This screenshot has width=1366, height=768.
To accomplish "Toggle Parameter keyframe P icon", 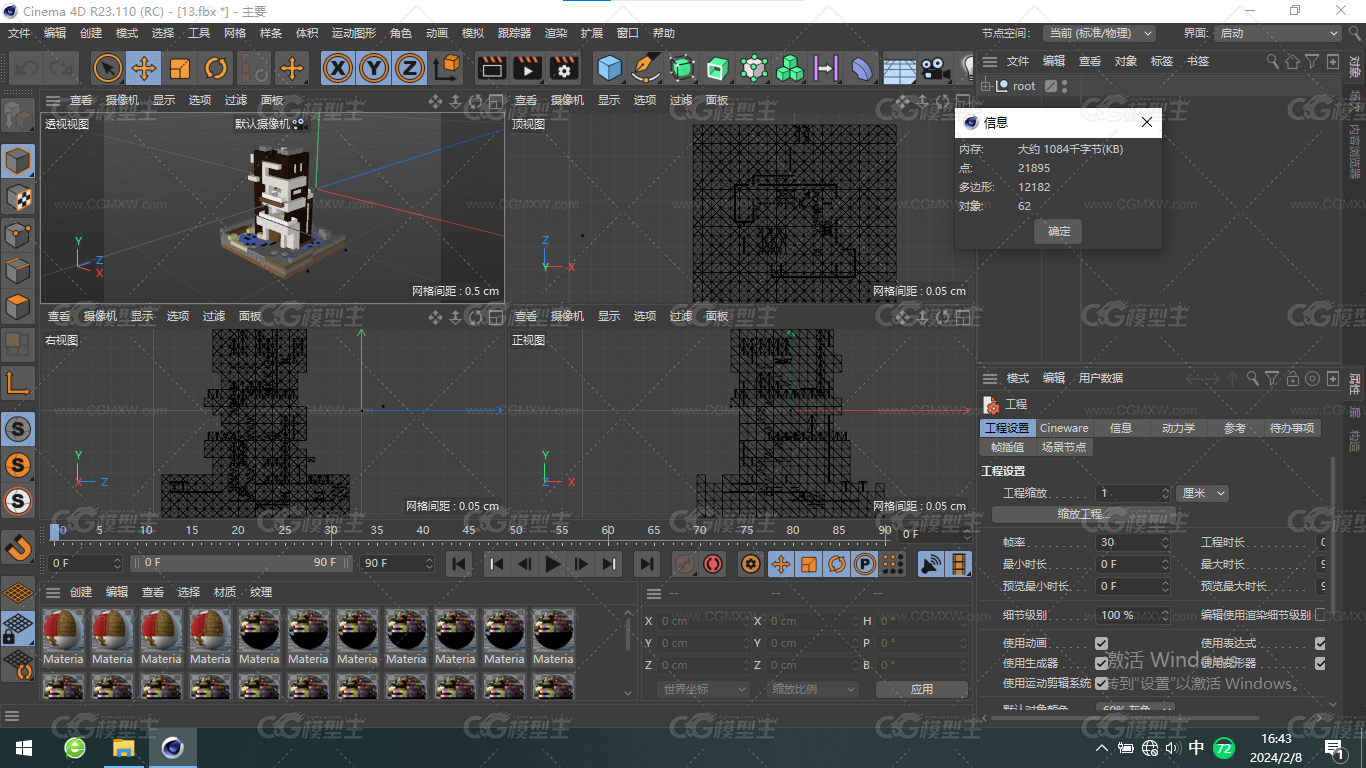I will click(865, 564).
